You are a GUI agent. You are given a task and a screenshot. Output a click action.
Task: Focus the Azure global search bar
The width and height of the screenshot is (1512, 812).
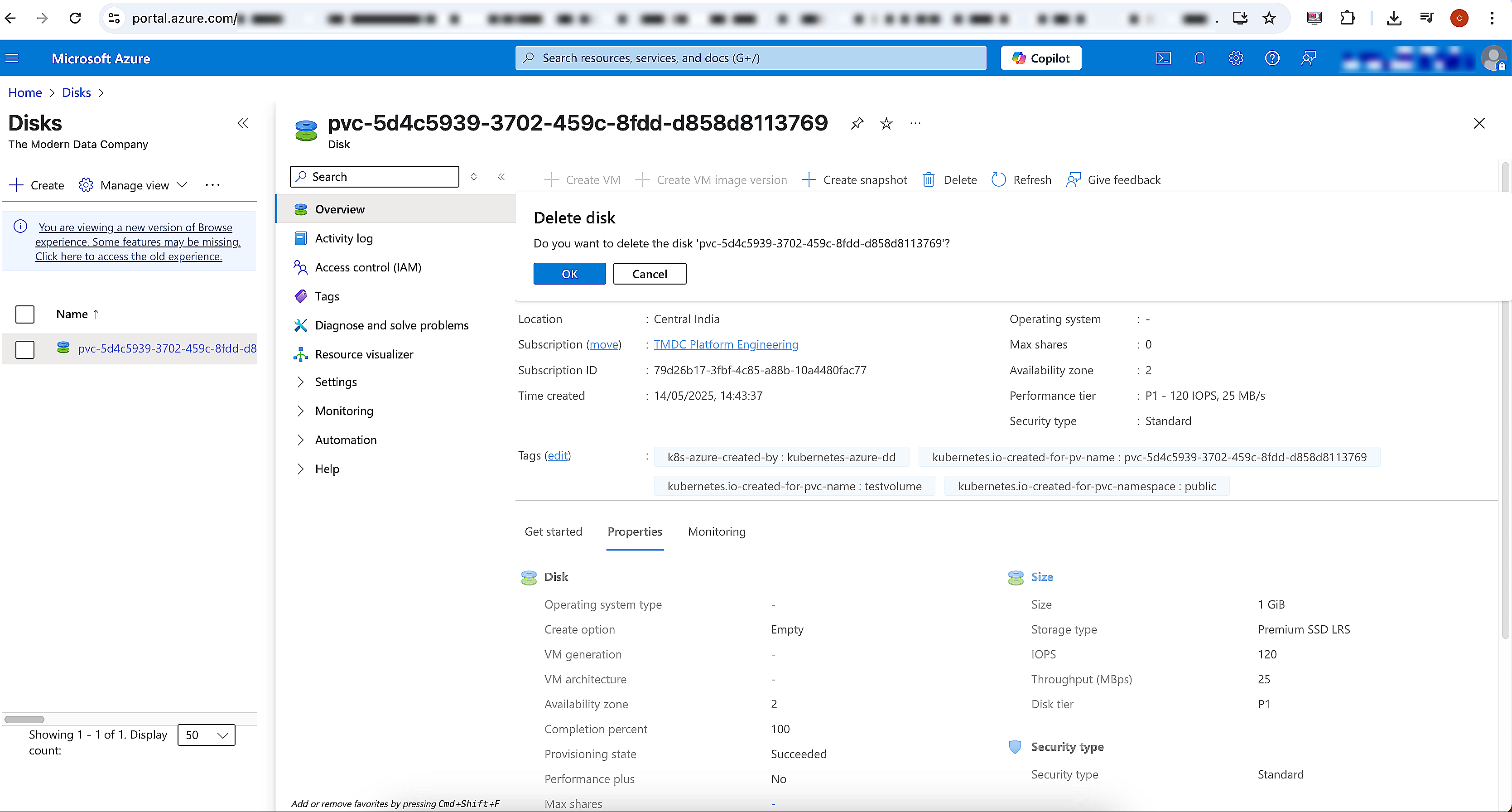(750, 58)
